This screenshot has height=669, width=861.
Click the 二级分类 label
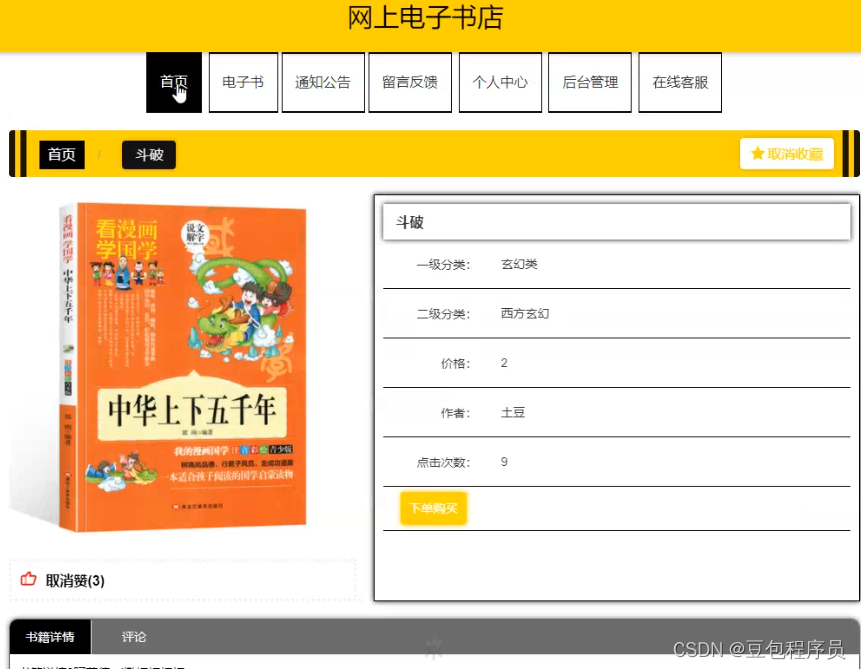tap(443, 314)
